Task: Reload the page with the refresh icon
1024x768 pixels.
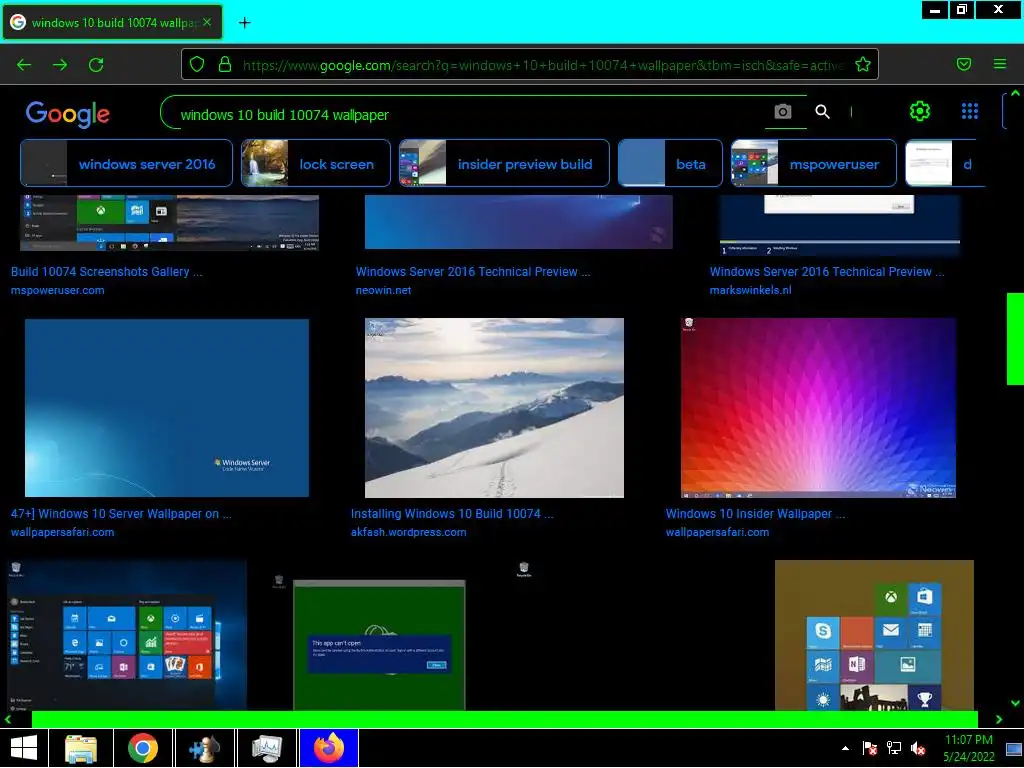Action: tap(96, 65)
